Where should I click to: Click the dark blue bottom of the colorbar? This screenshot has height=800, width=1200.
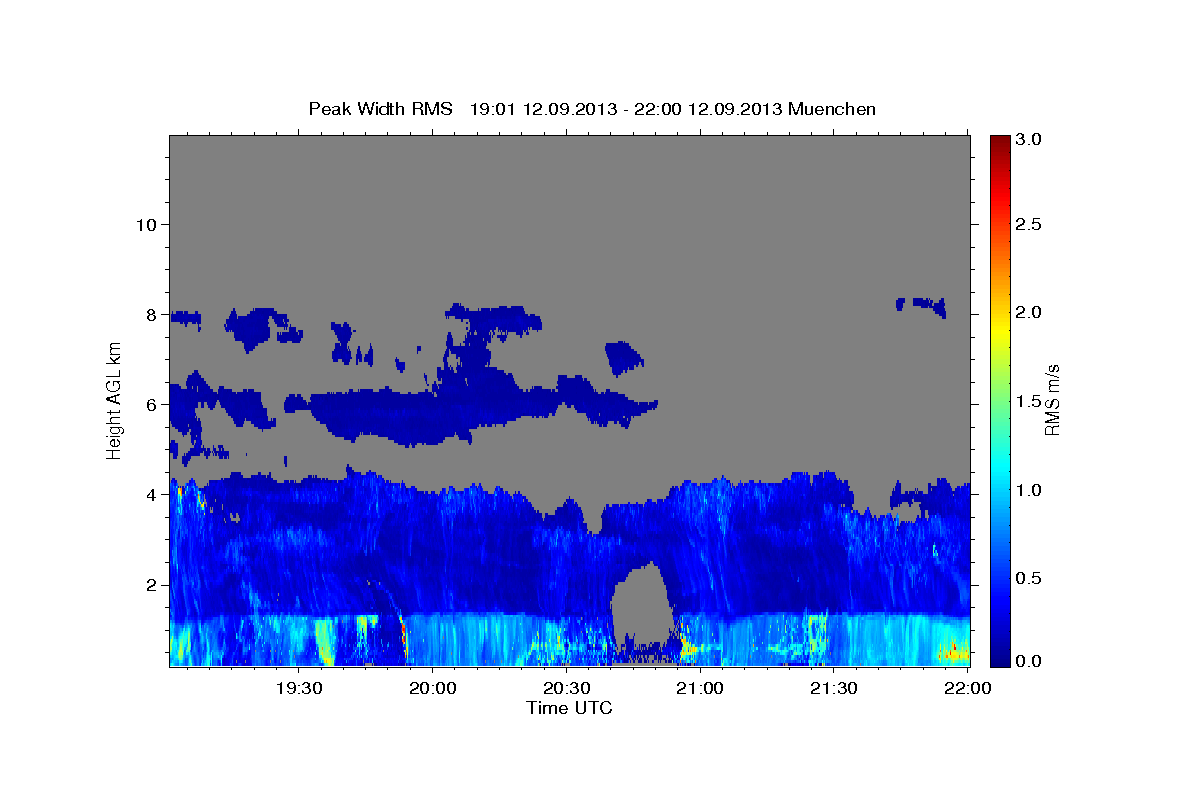point(999,658)
